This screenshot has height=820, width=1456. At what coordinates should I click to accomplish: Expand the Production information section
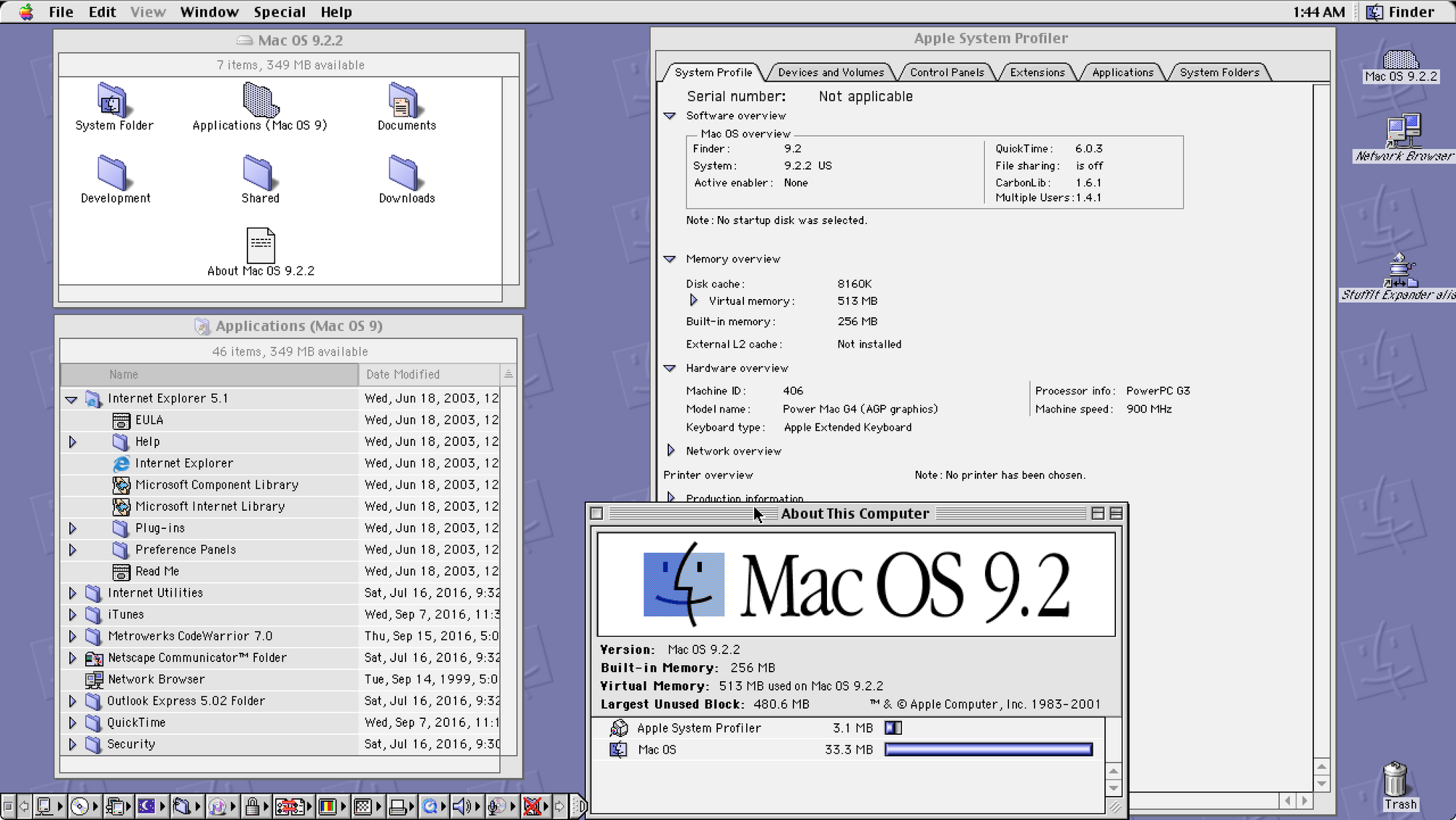pyautogui.click(x=671, y=497)
